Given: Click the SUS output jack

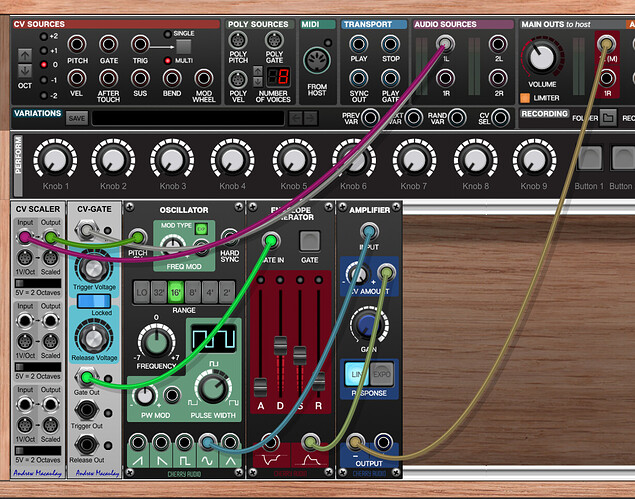Looking at the screenshot, I should [x=140, y=78].
